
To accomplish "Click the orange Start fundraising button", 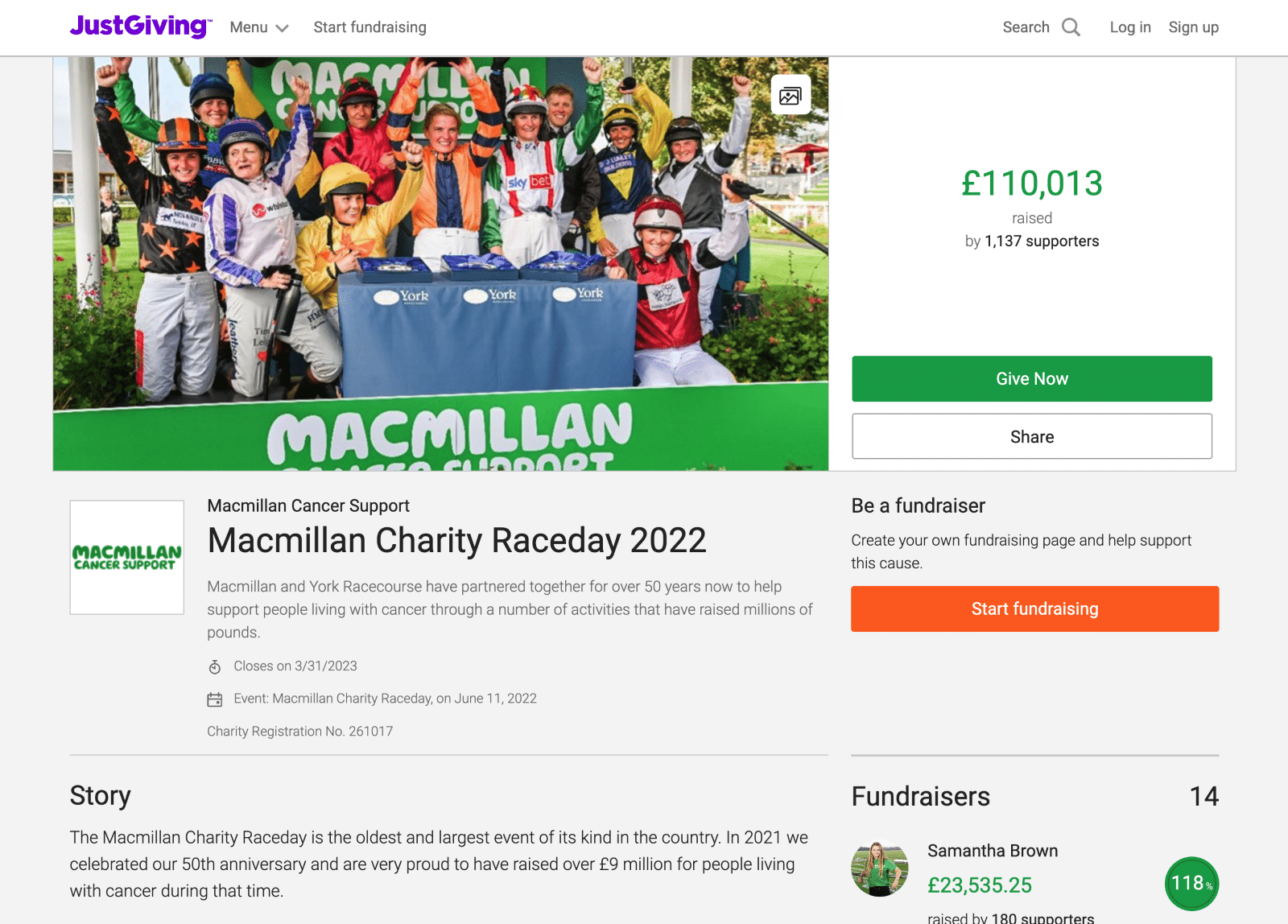I will coord(1035,609).
